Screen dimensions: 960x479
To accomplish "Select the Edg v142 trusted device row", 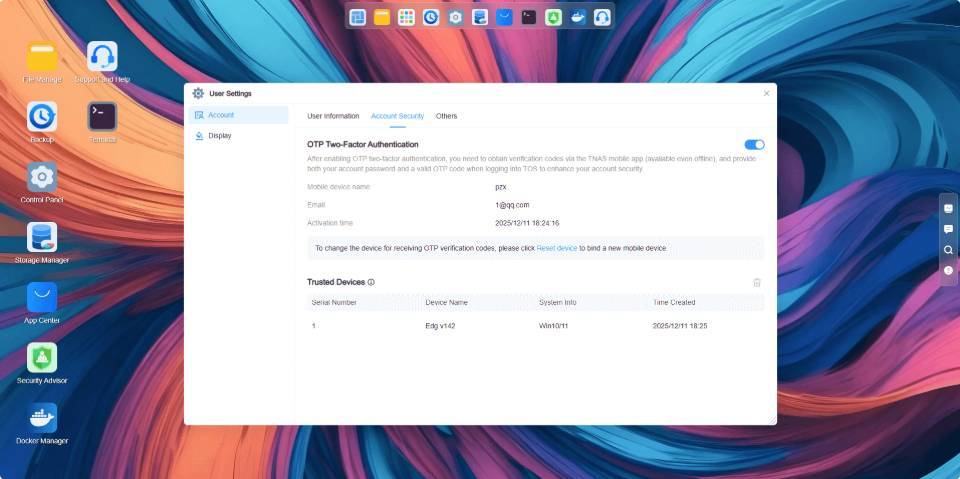I will pos(536,326).
